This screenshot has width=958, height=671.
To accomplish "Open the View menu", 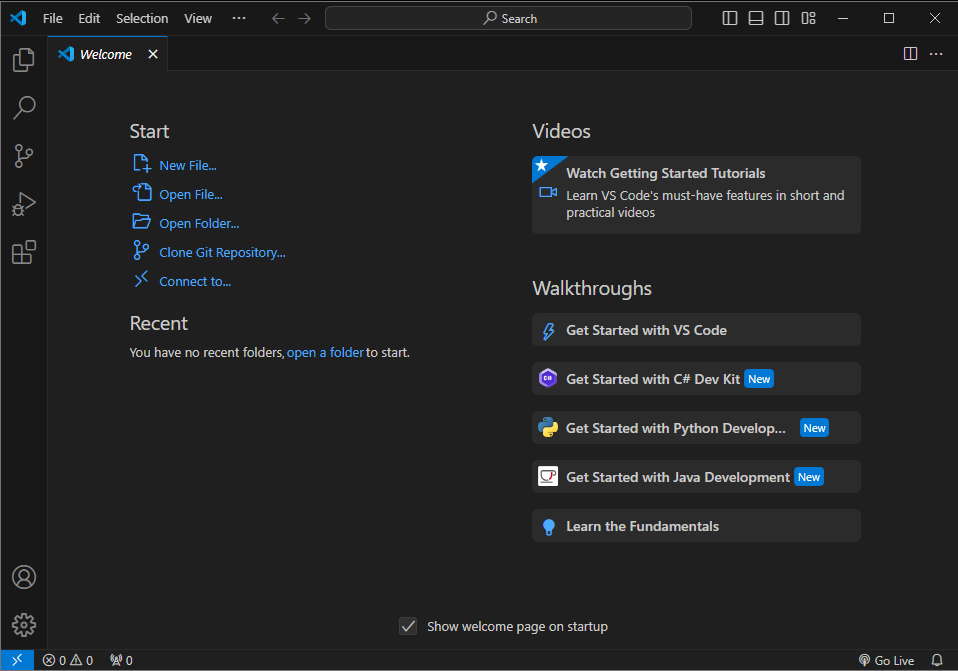I will (198, 18).
